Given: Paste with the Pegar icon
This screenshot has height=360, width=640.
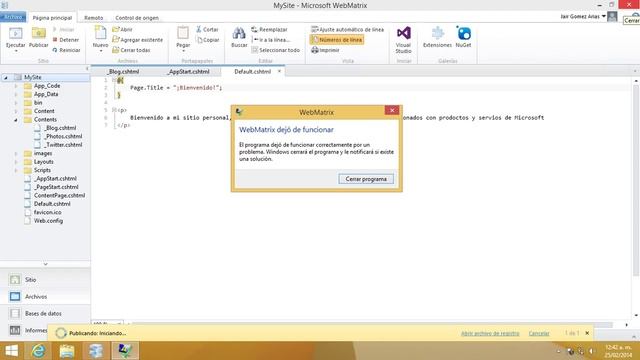Looking at the screenshot, I should pos(183,33).
